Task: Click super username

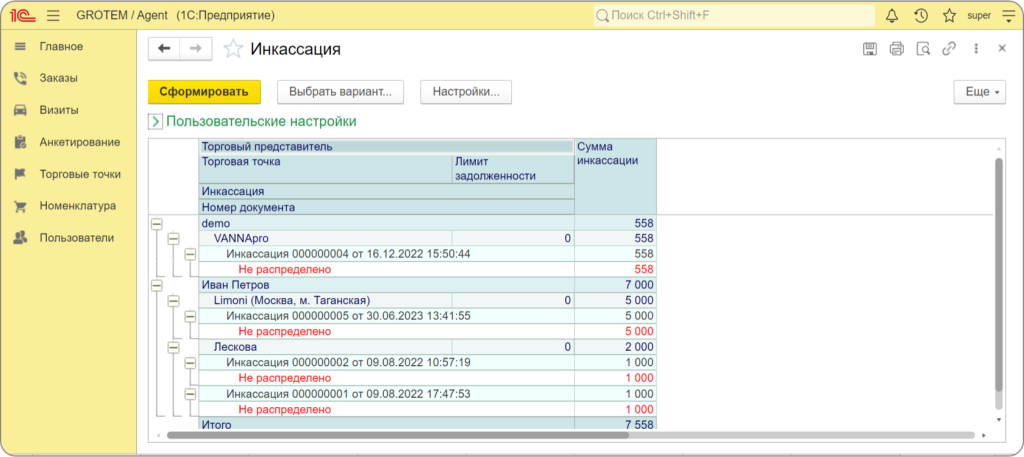Action: (x=979, y=16)
